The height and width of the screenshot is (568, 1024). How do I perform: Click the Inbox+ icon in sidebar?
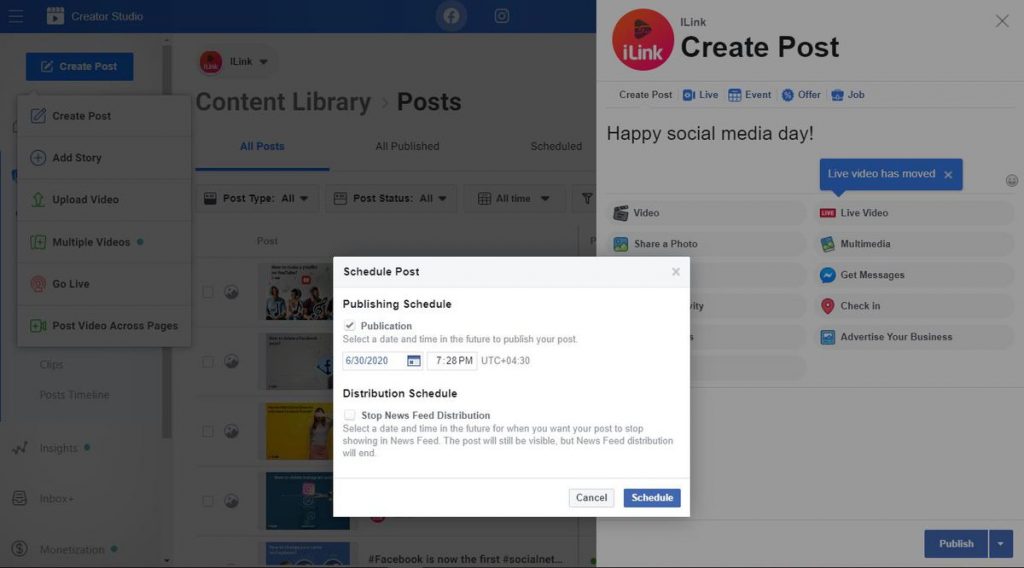[x=20, y=498]
